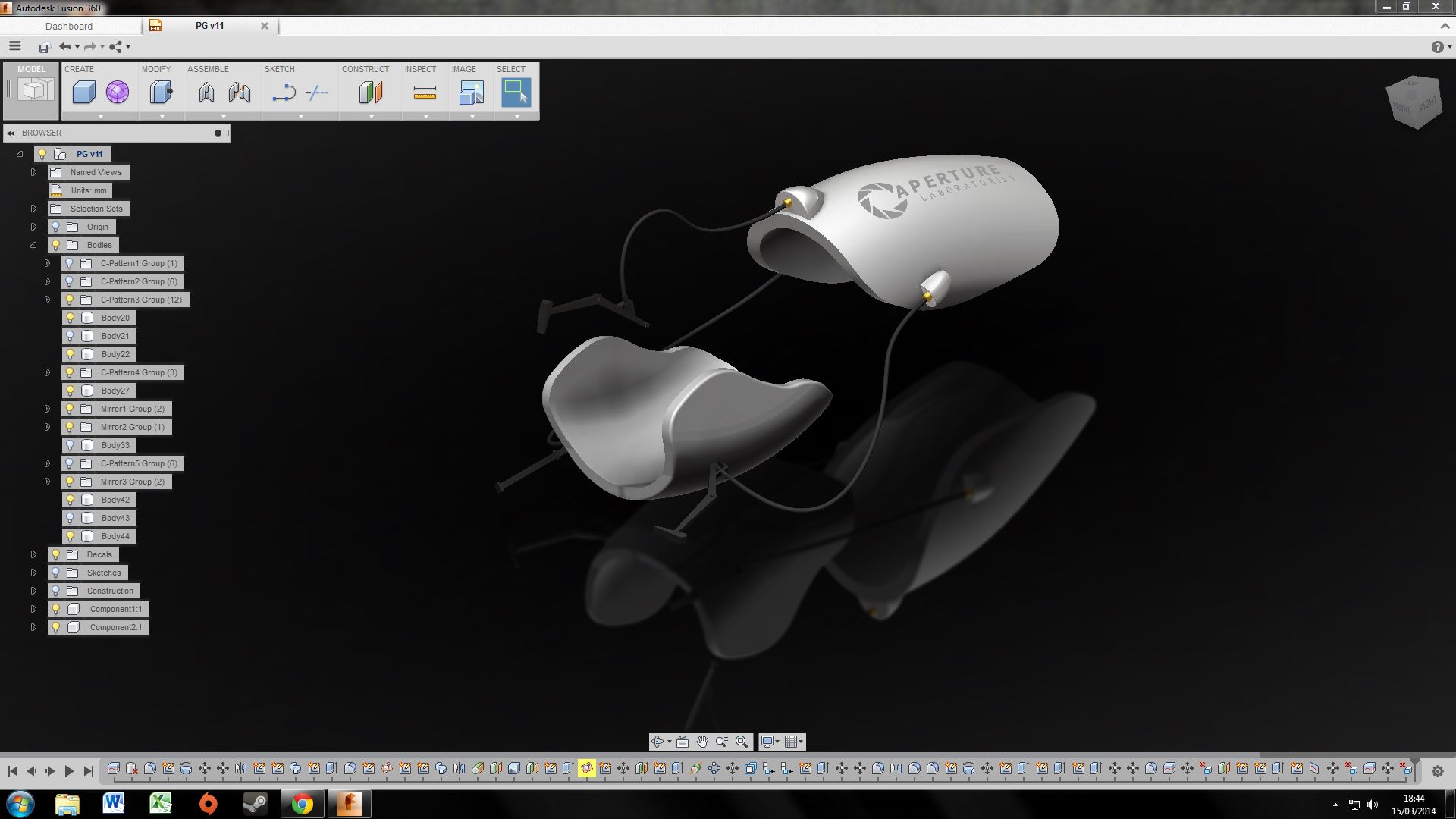Viewport: 1456px width, 819px height.
Task: Open the CREATE menu label
Action: pyautogui.click(x=80, y=69)
